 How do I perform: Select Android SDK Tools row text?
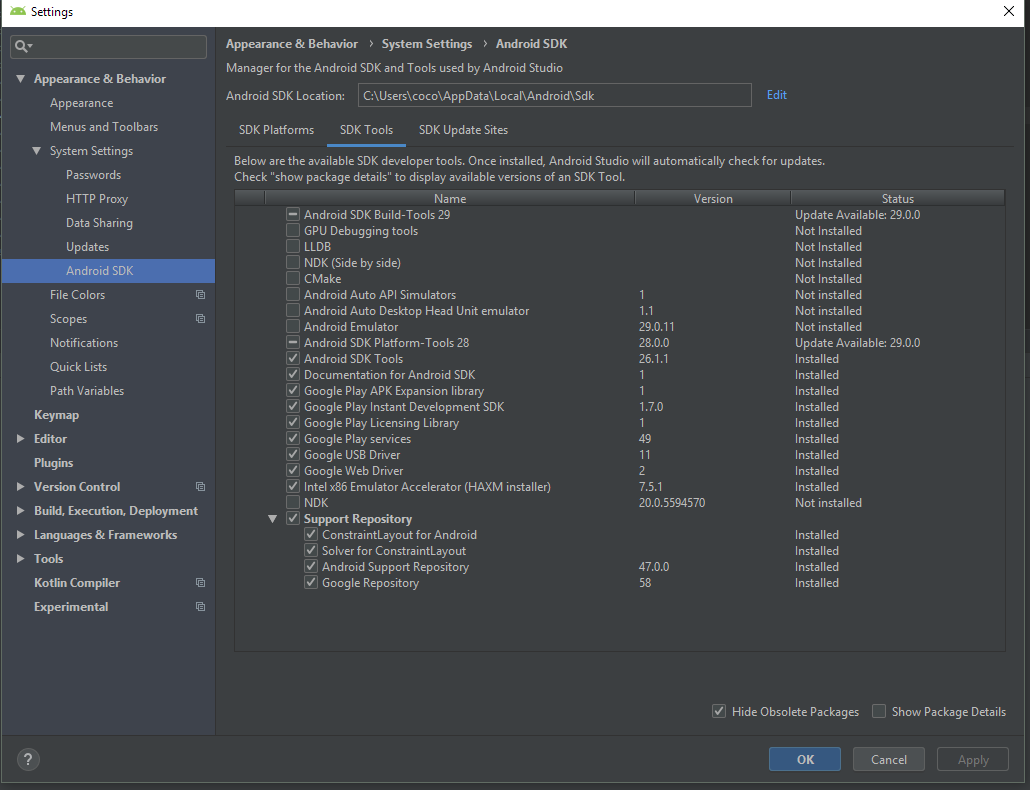(x=353, y=359)
